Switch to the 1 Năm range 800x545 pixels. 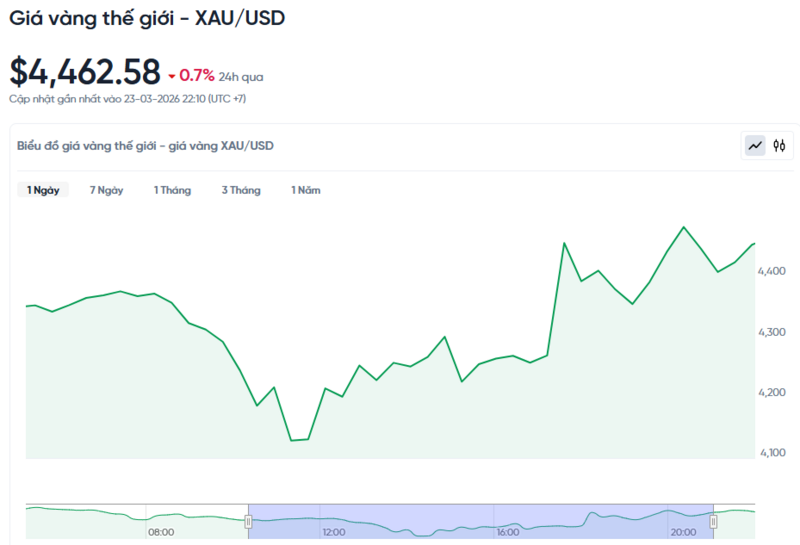(306, 190)
